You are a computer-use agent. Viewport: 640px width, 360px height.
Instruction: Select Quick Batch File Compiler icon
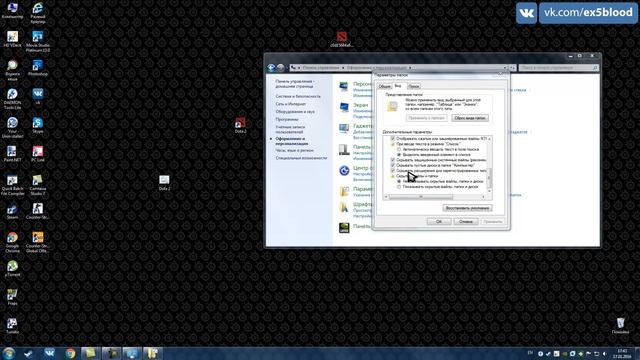tap(12, 185)
